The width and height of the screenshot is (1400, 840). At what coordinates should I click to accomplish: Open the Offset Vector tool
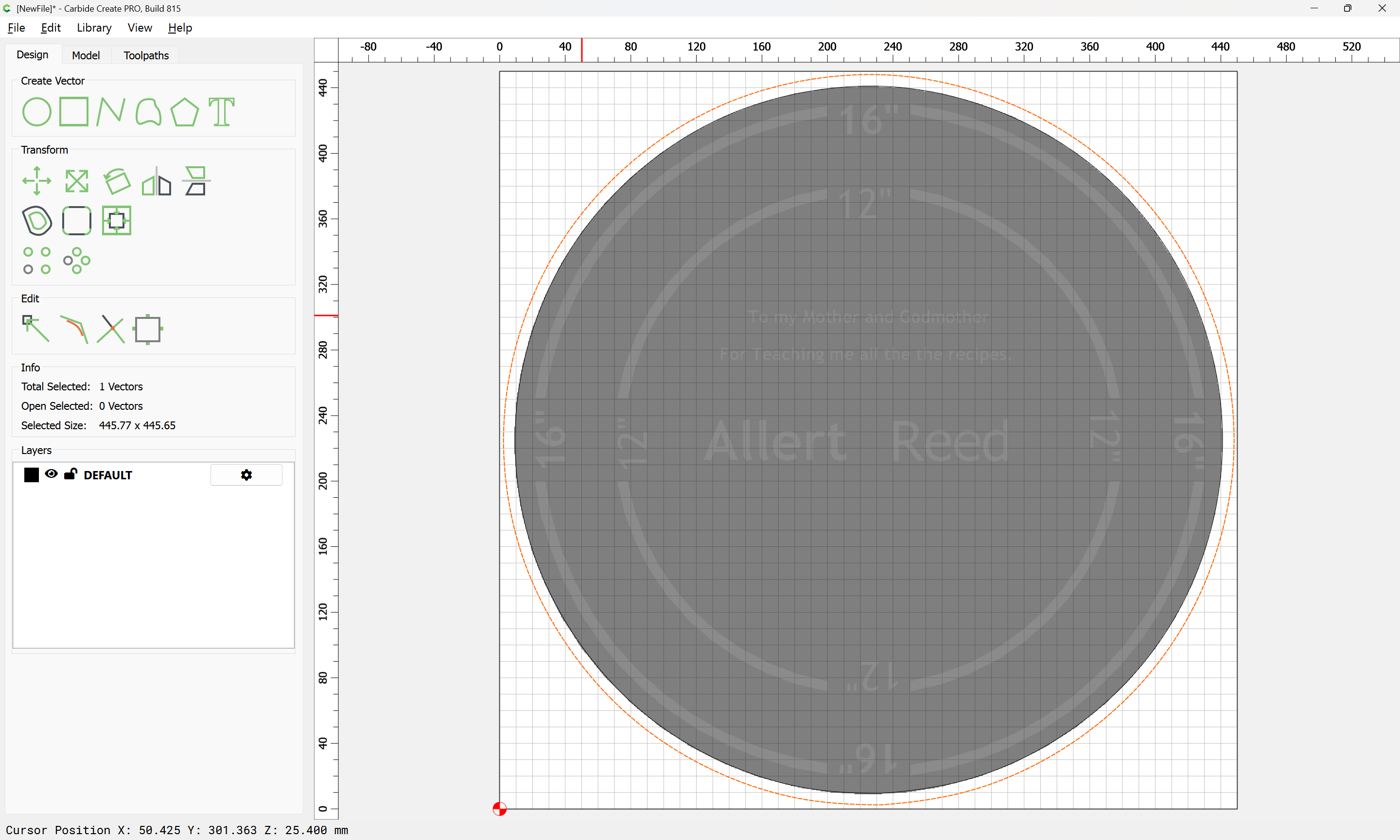[37, 221]
